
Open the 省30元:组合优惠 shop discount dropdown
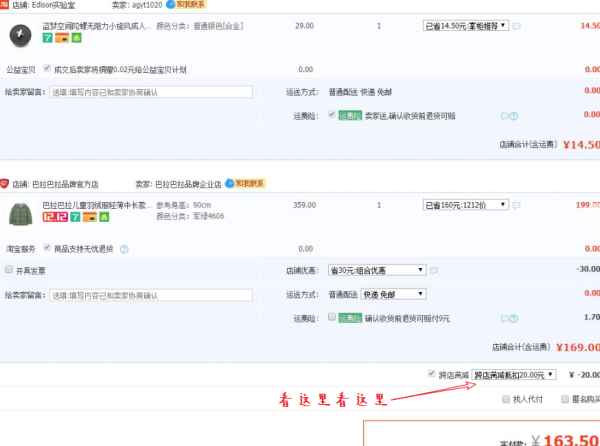pyautogui.click(x=377, y=270)
